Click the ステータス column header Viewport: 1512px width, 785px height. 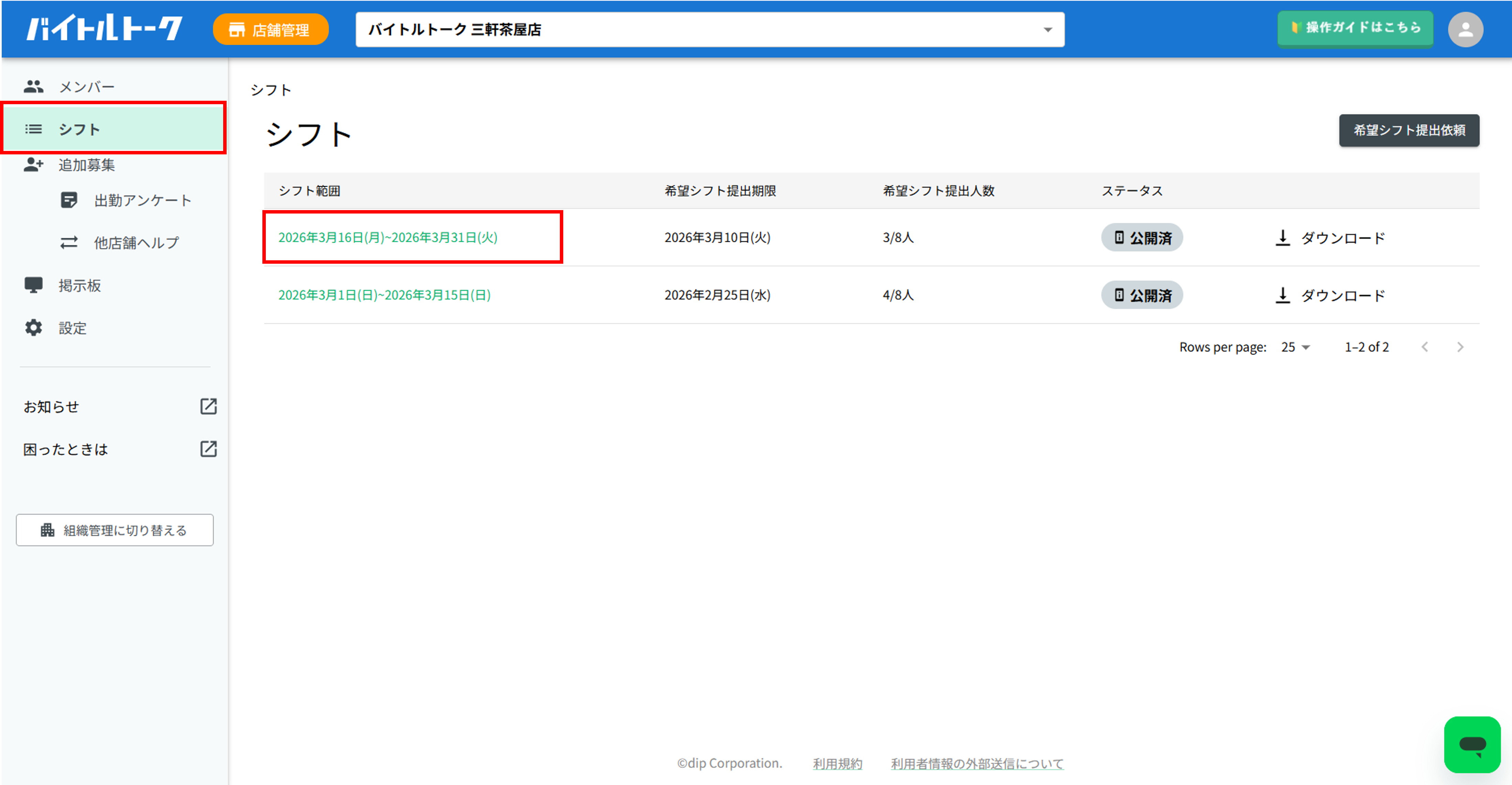(1132, 191)
